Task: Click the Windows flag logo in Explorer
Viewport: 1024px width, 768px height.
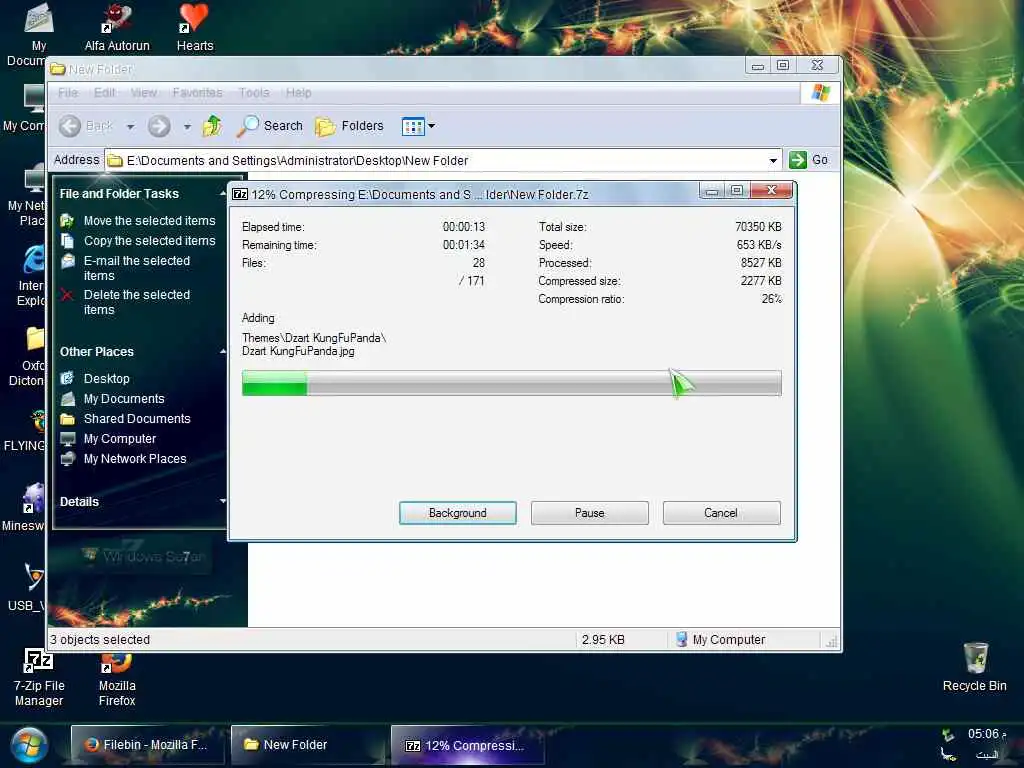Action: (820, 93)
